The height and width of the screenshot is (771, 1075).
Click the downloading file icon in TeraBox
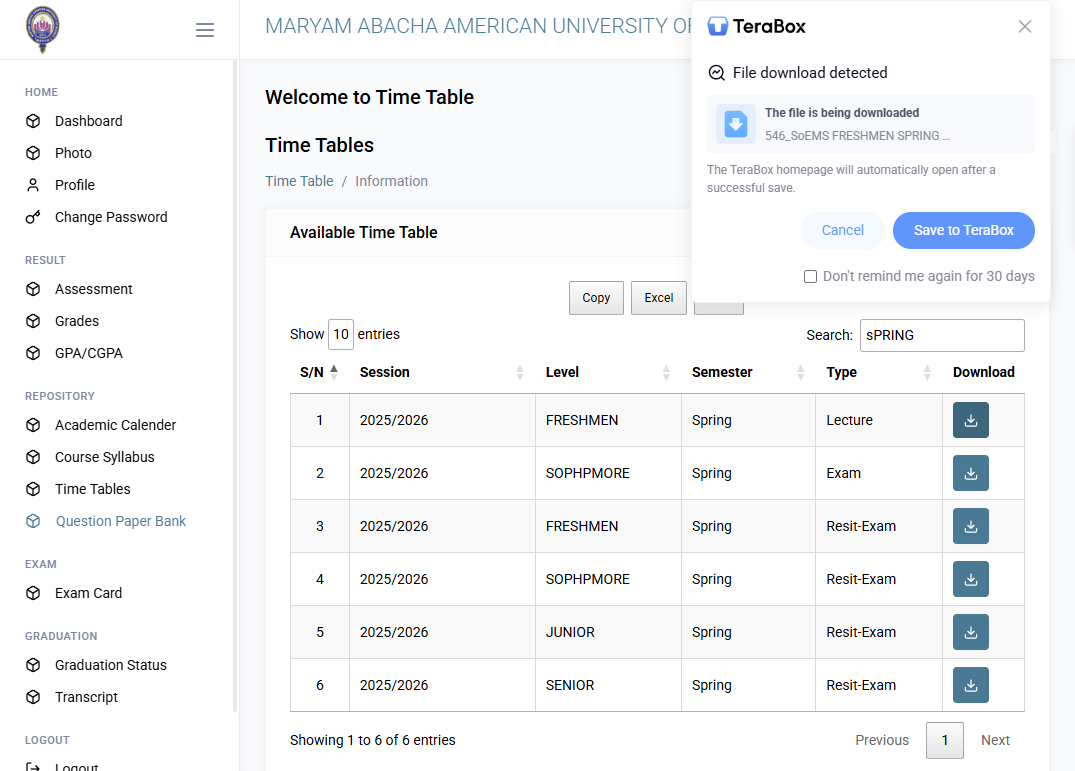pyautogui.click(x=736, y=124)
